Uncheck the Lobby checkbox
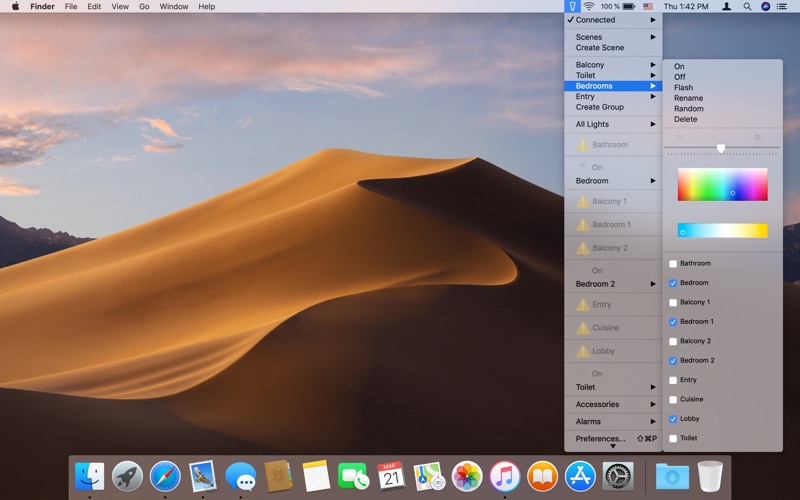Viewport: 800px width, 500px height. pos(673,419)
